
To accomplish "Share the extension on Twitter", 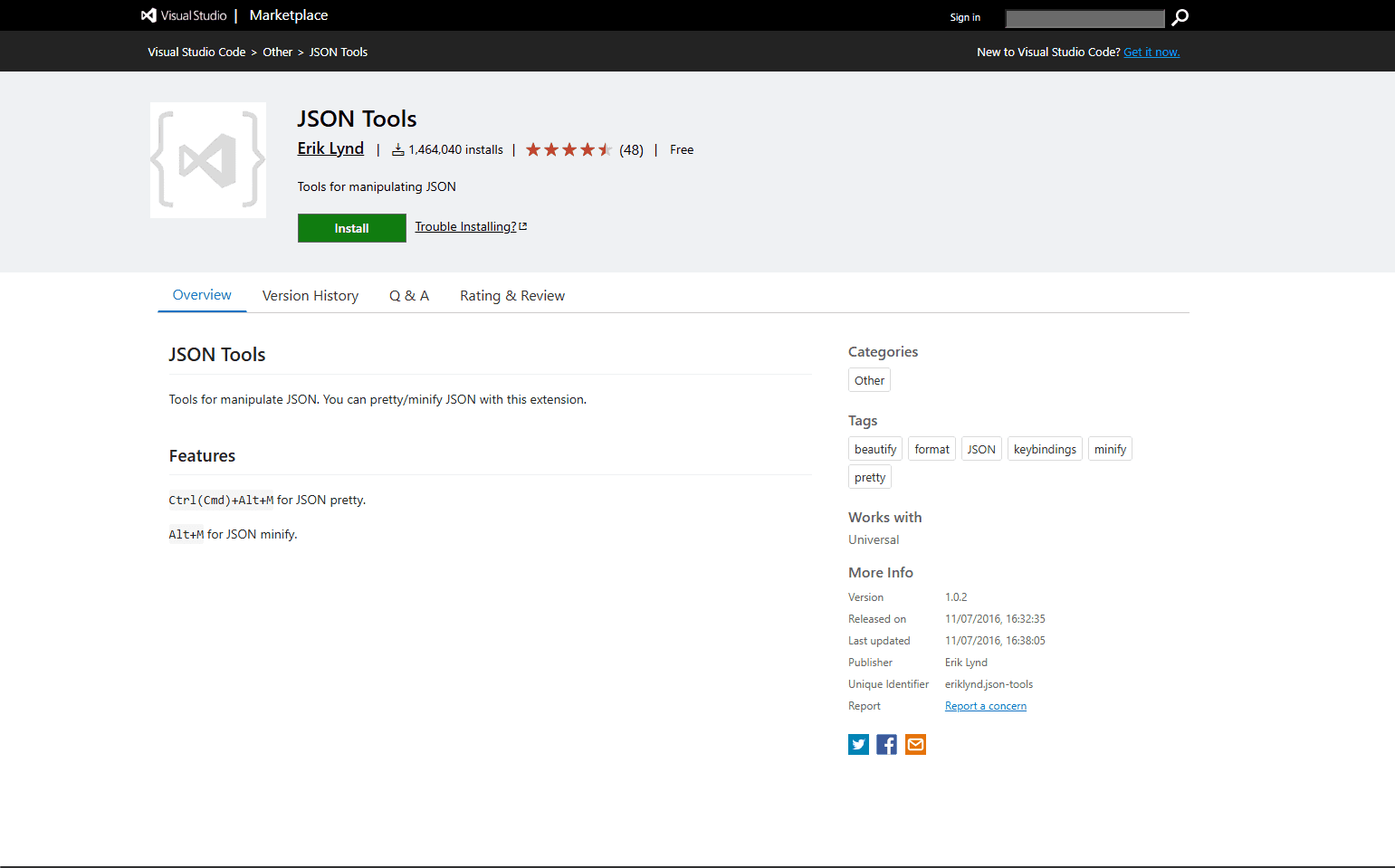I will click(x=858, y=744).
